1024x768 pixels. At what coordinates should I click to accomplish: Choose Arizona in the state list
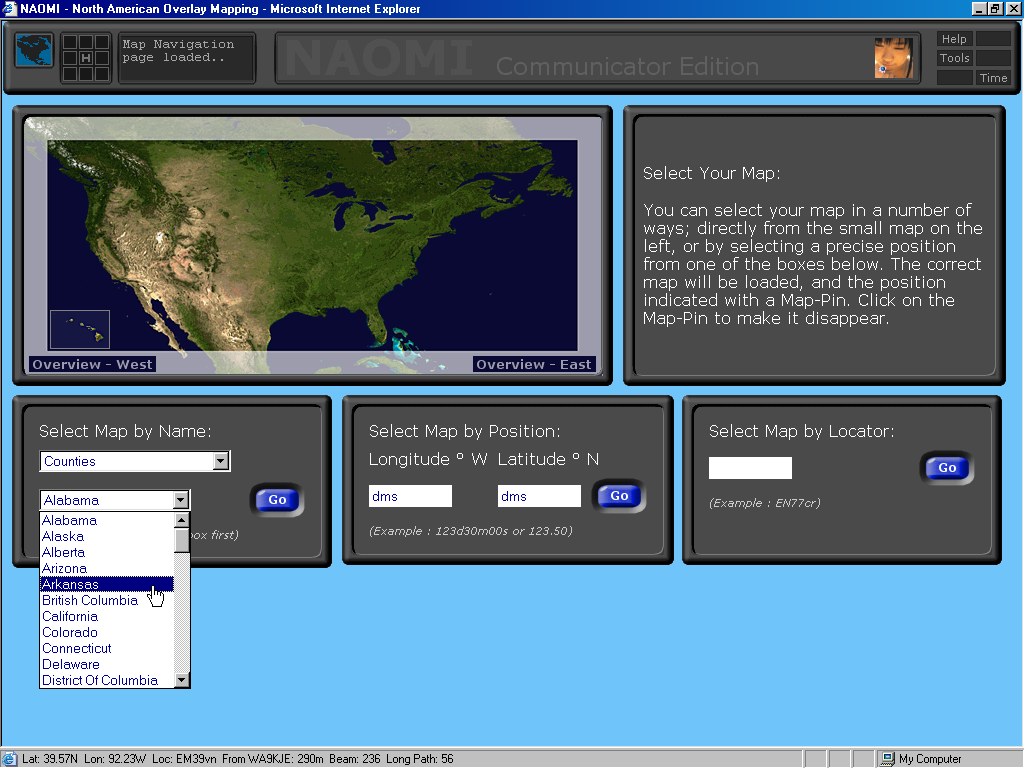pyautogui.click(x=107, y=568)
